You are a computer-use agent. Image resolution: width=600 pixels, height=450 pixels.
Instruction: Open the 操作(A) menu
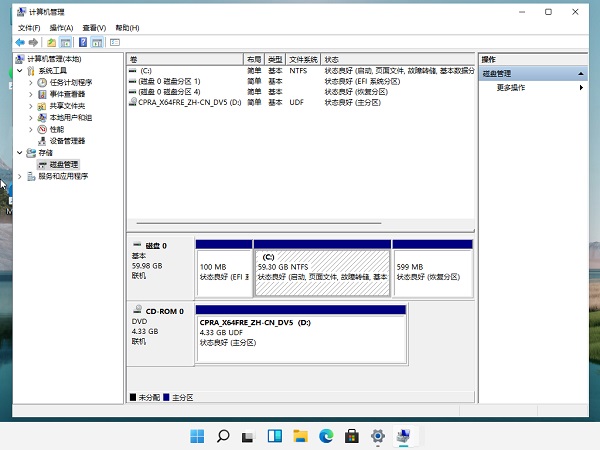point(61,28)
